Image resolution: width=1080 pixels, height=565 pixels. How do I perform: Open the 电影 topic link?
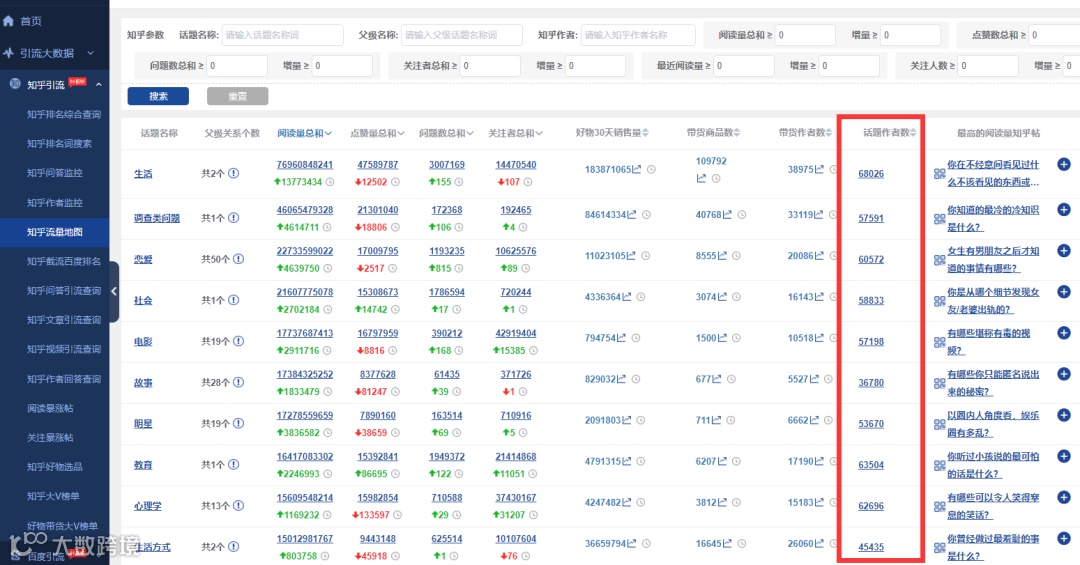coord(143,342)
